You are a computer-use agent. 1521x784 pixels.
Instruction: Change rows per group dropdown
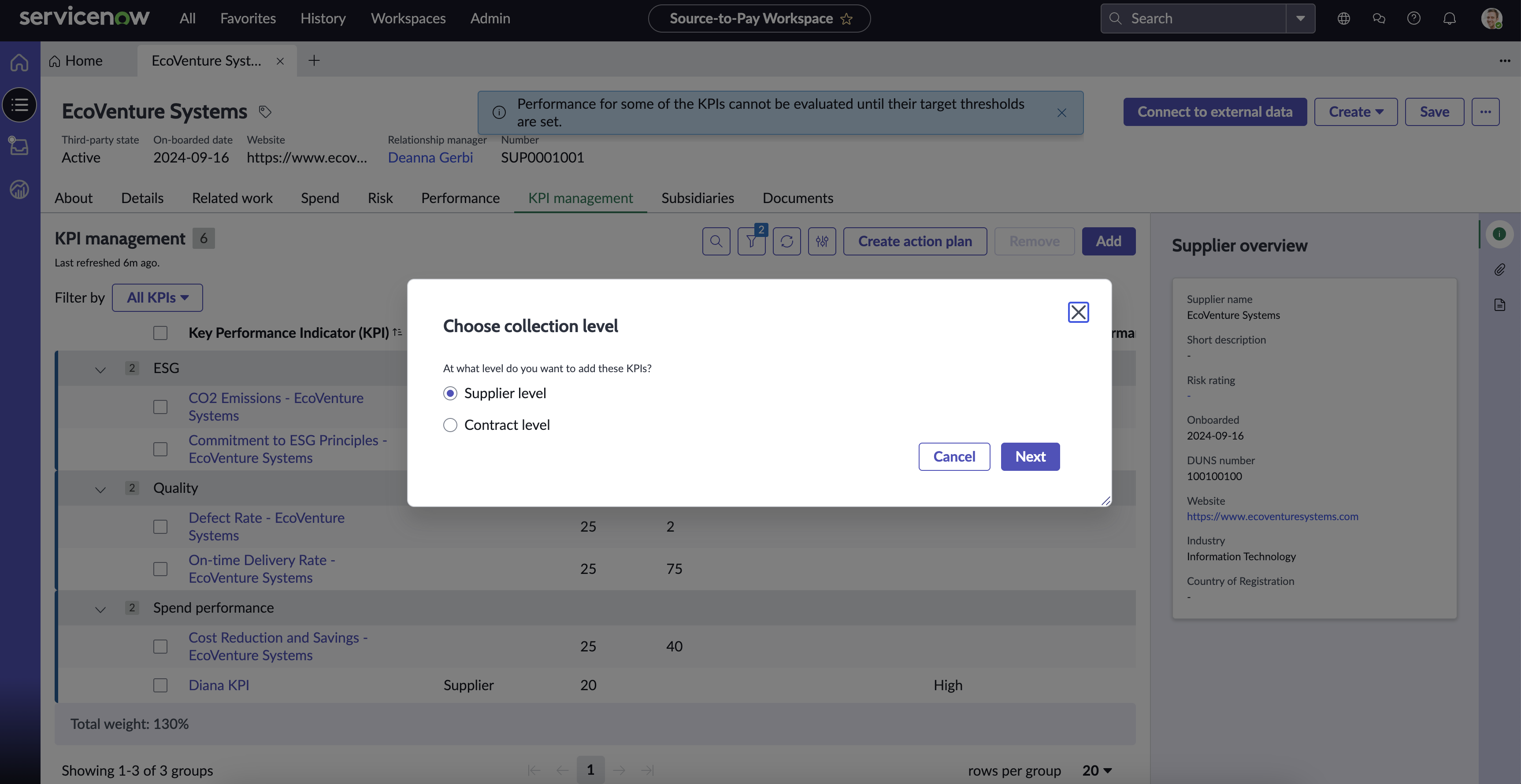tap(1097, 770)
